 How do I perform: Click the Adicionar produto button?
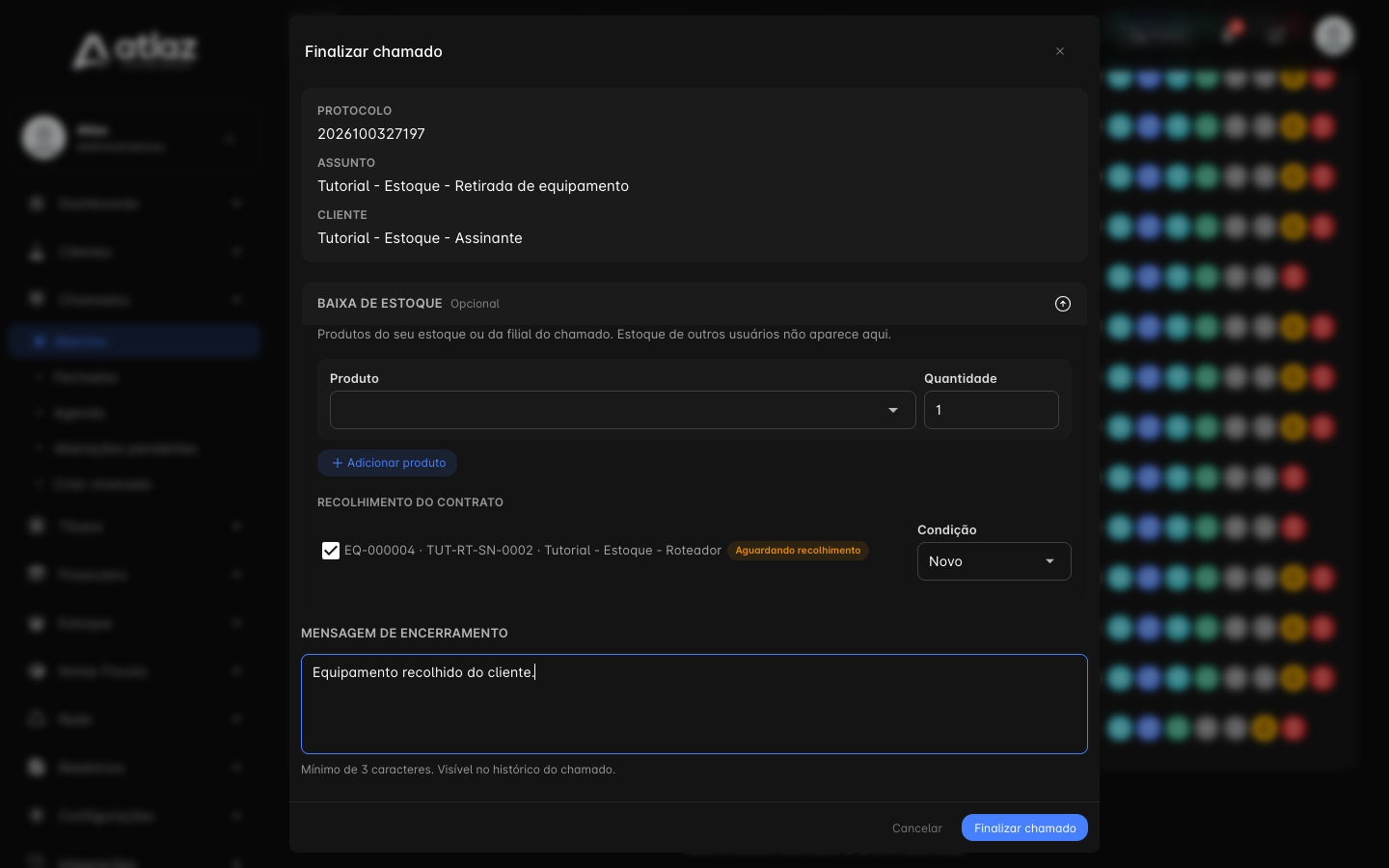(388, 463)
